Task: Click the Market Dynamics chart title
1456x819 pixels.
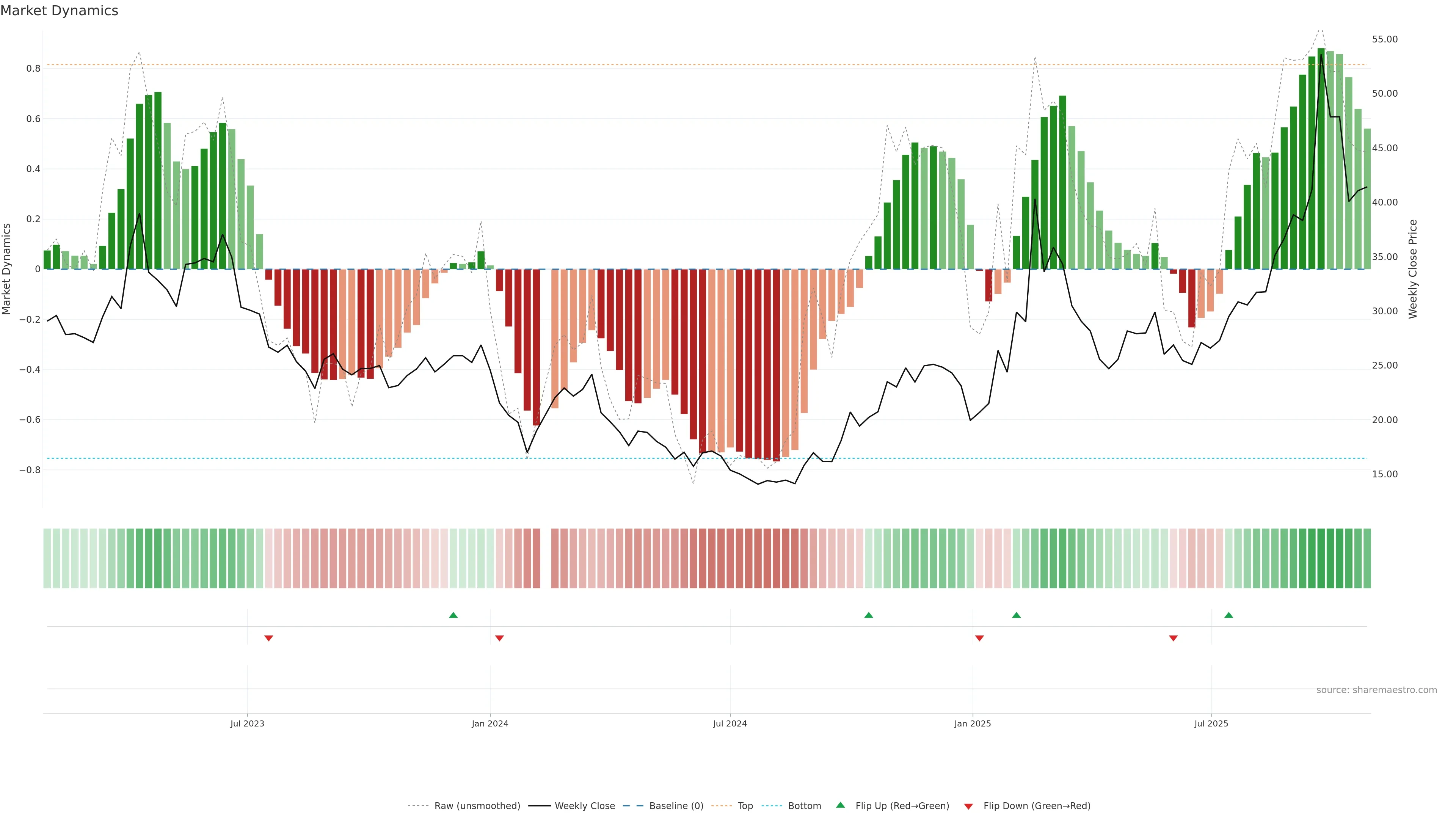Action: [x=60, y=11]
